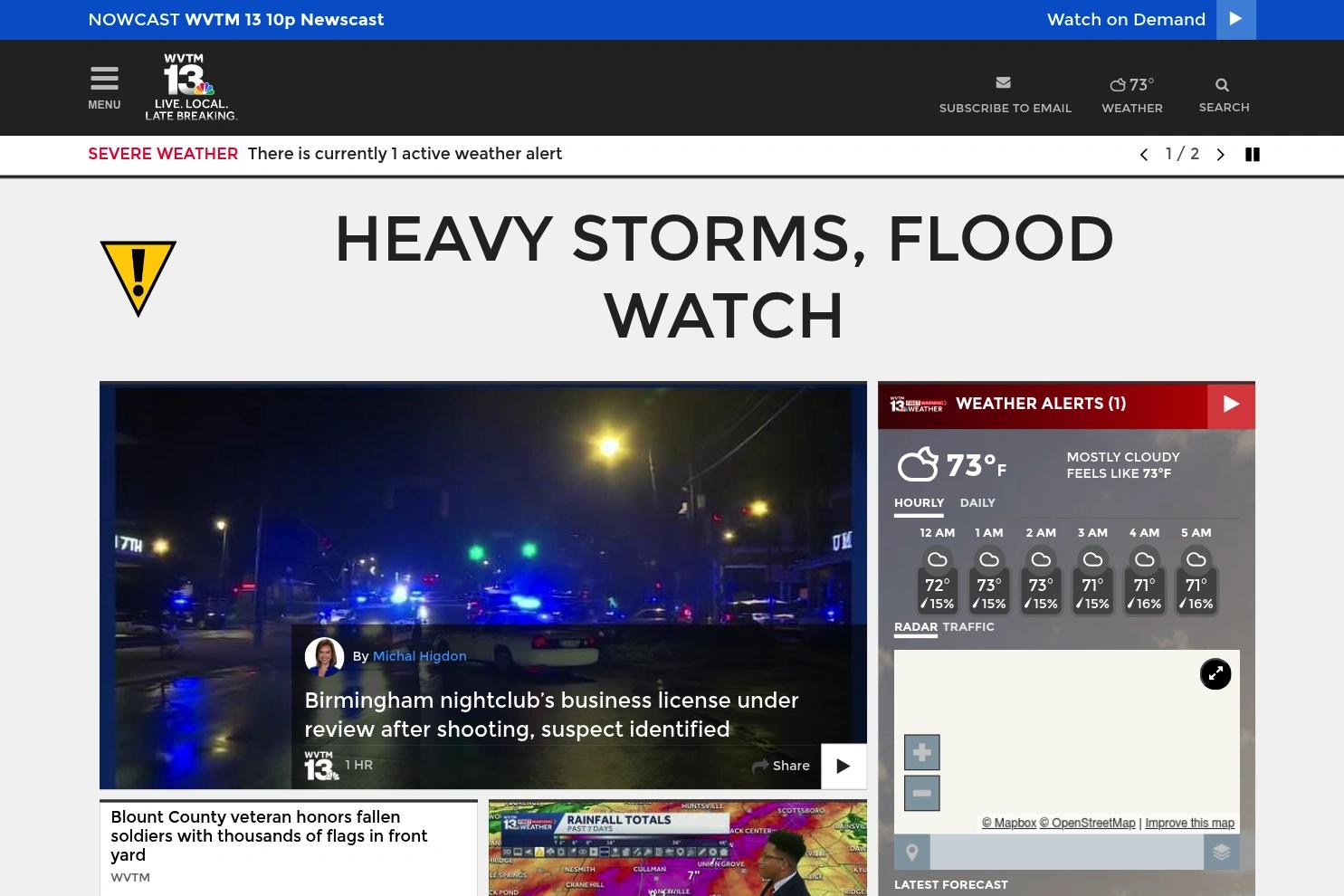
Task: Go to WVTM 13 homepage logo
Action: pos(191,87)
